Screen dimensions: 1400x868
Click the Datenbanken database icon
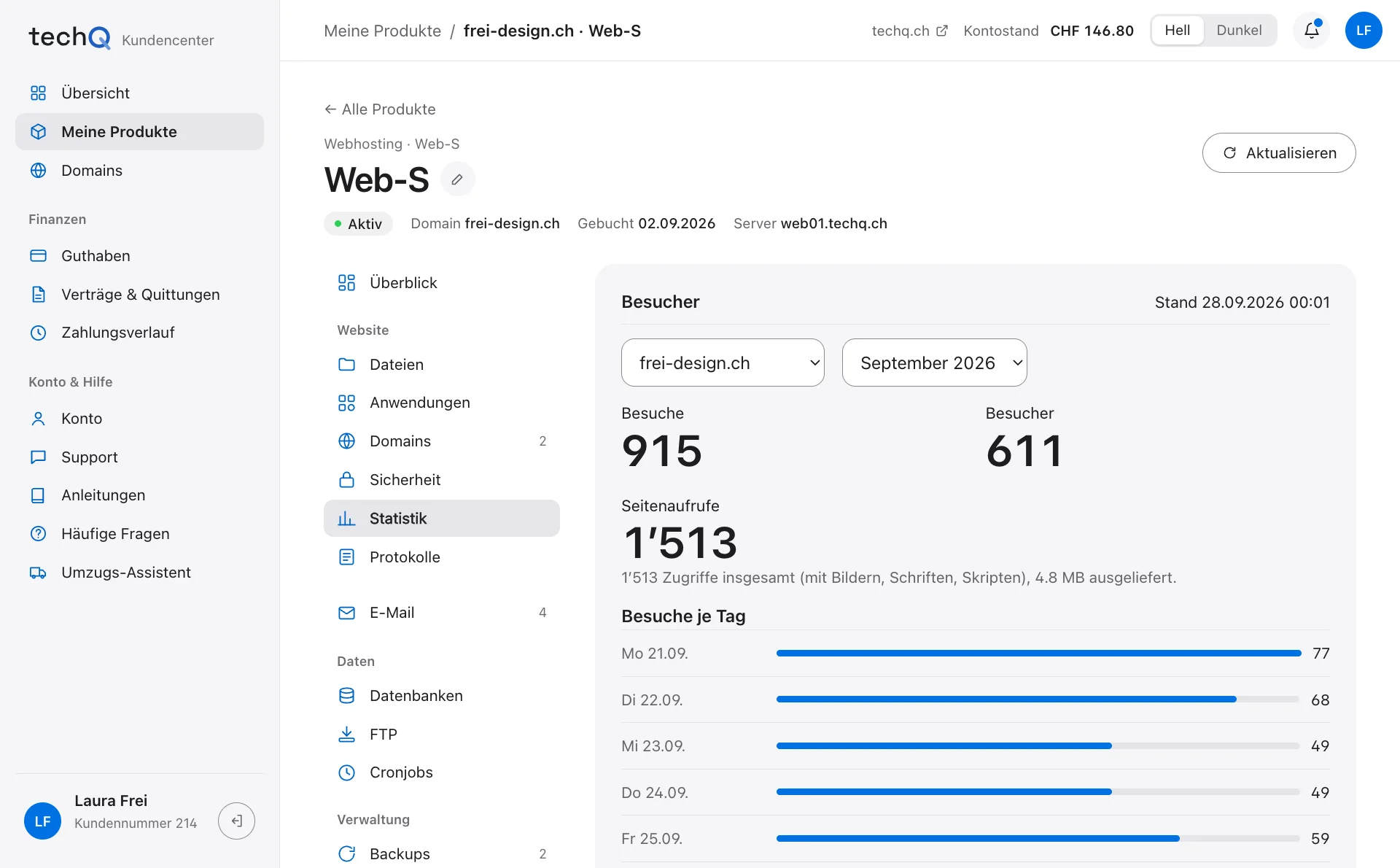[x=347, y=696]
